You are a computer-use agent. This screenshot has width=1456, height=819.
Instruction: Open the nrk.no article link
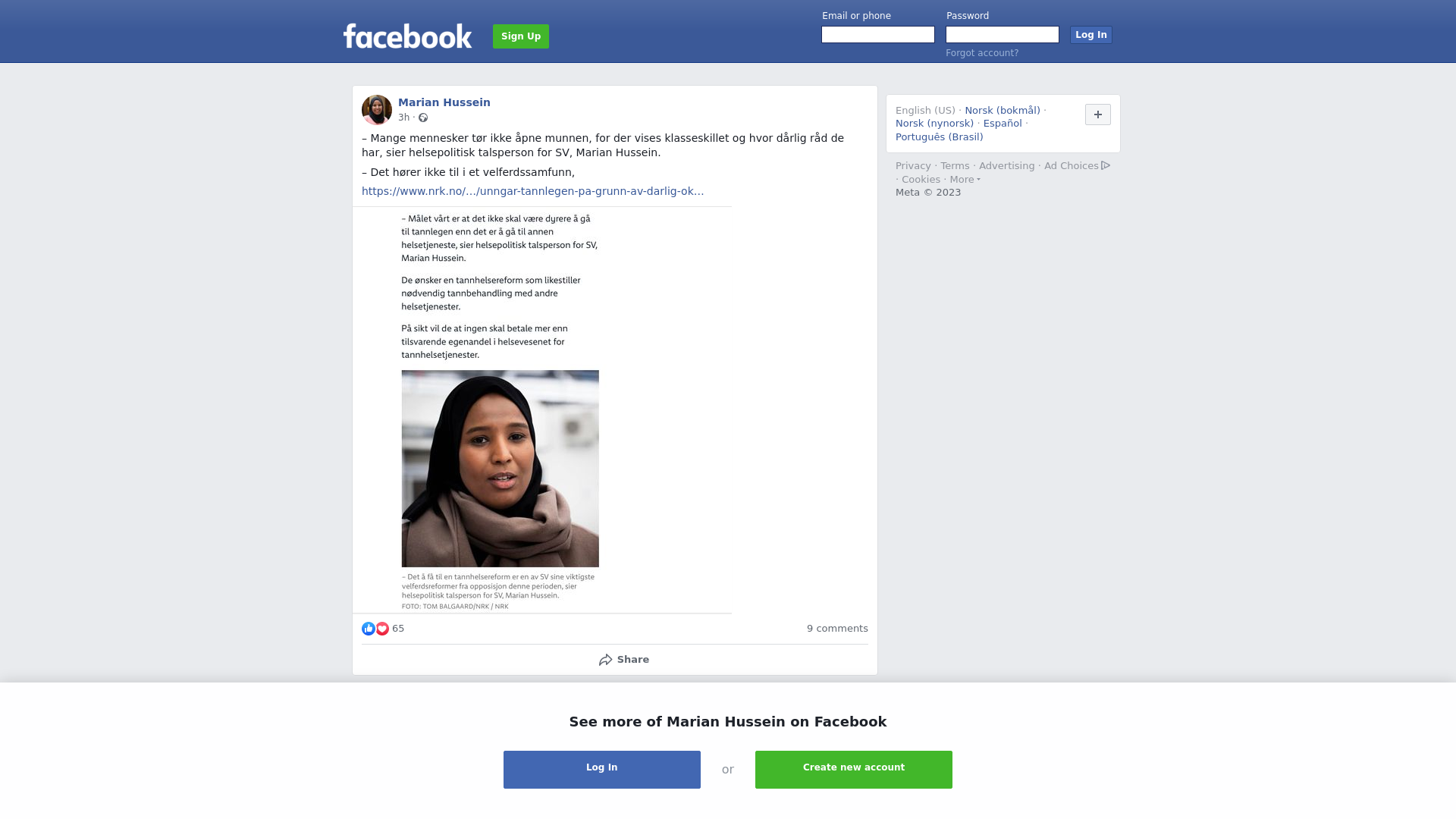(x=532, y=191)
